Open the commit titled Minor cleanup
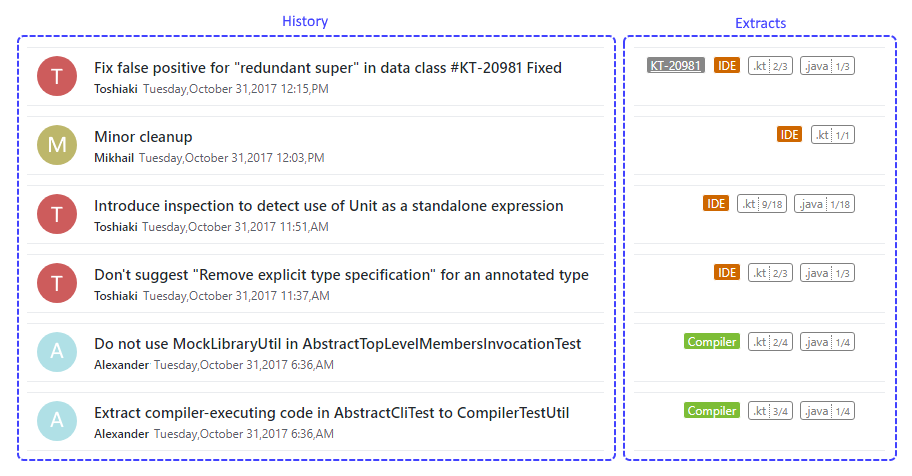Image resolution: width=912 pixels, height=476 pixels. point(143,137)
